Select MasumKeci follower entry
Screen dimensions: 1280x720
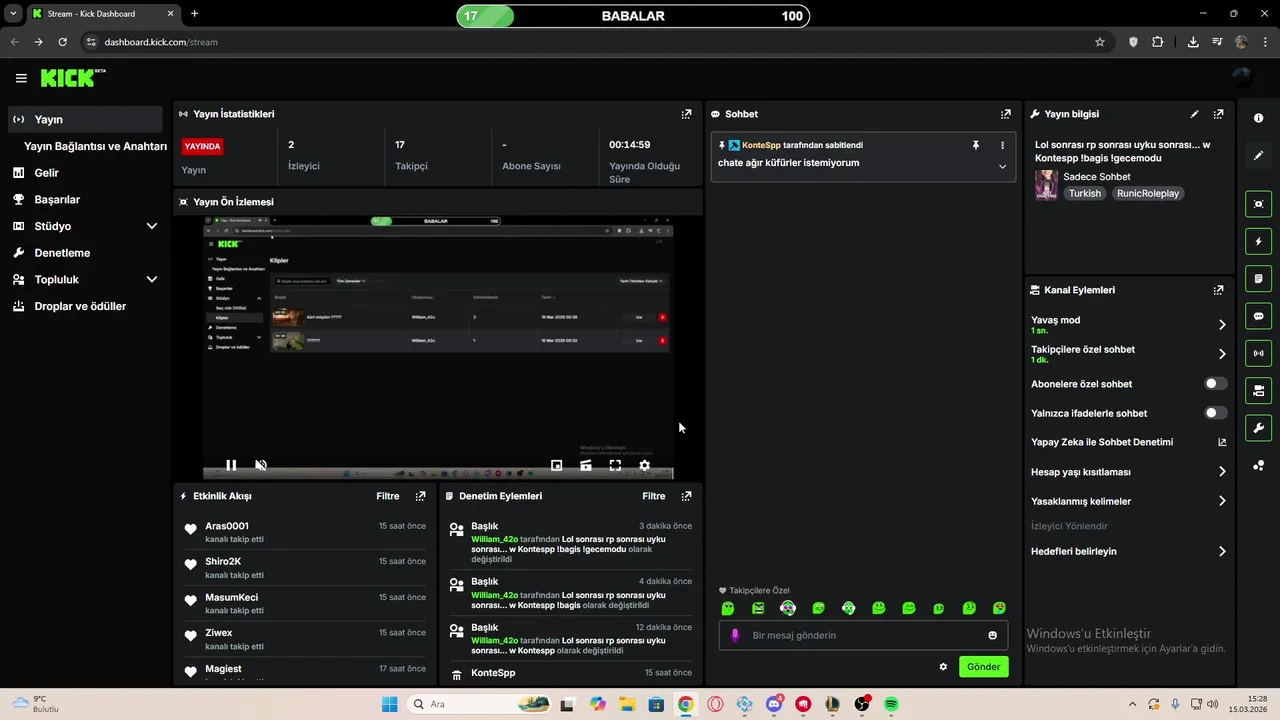(x=231, y=597)
